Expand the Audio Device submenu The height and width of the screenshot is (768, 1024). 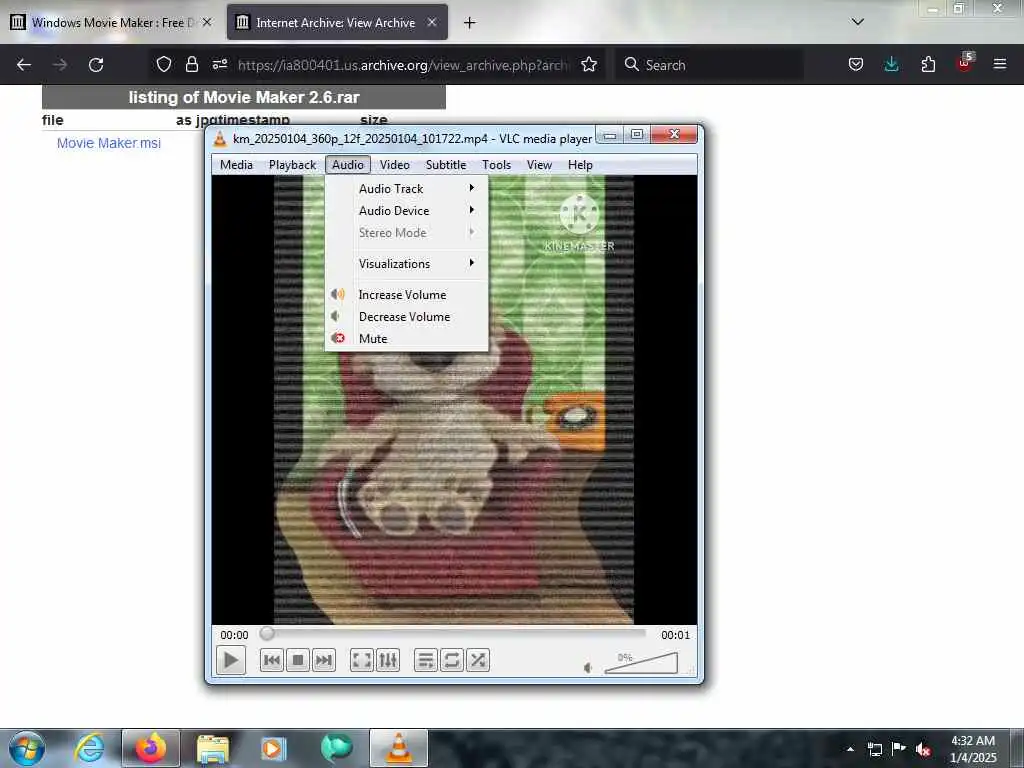click(x=406, y=210)
